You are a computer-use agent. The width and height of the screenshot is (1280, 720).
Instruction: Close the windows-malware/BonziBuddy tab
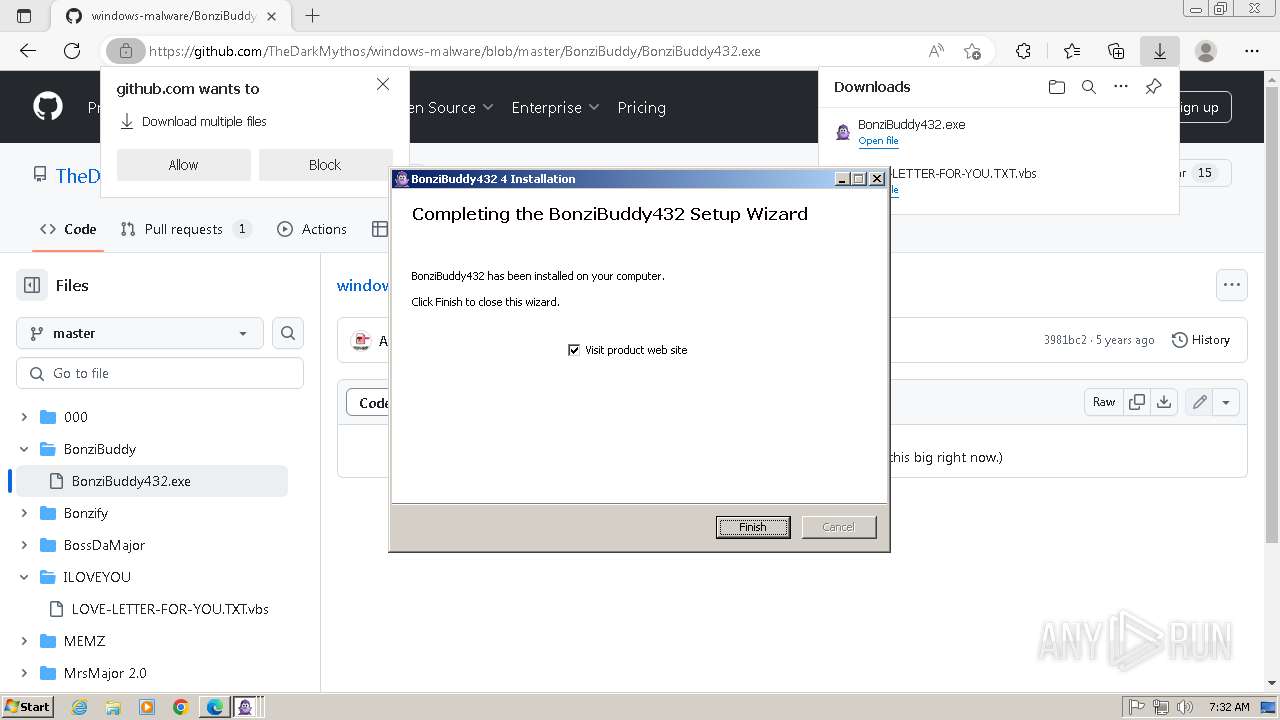coord(272,16)
